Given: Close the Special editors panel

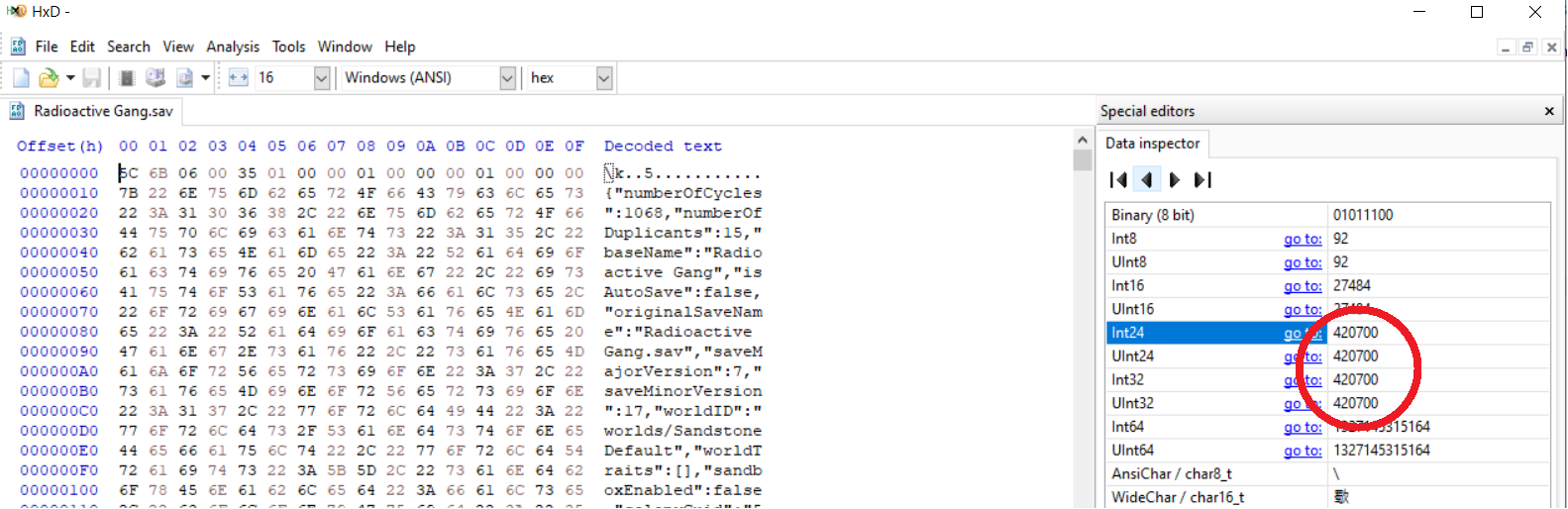Looking at the screenshot, I should tap(1549, 111).
